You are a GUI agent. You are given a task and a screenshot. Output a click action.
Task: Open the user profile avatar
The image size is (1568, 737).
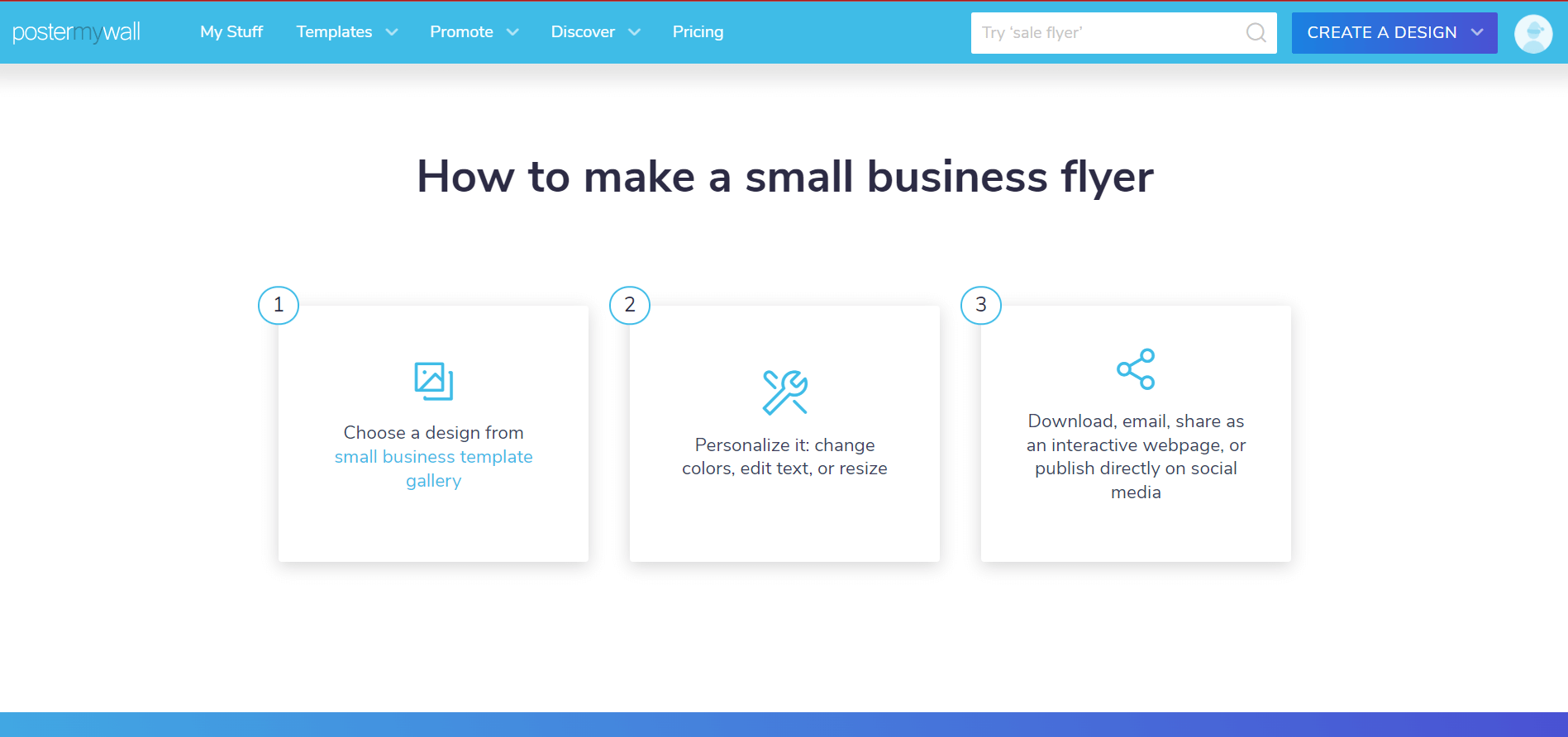pyautogui.click(x=1533, y=34)
